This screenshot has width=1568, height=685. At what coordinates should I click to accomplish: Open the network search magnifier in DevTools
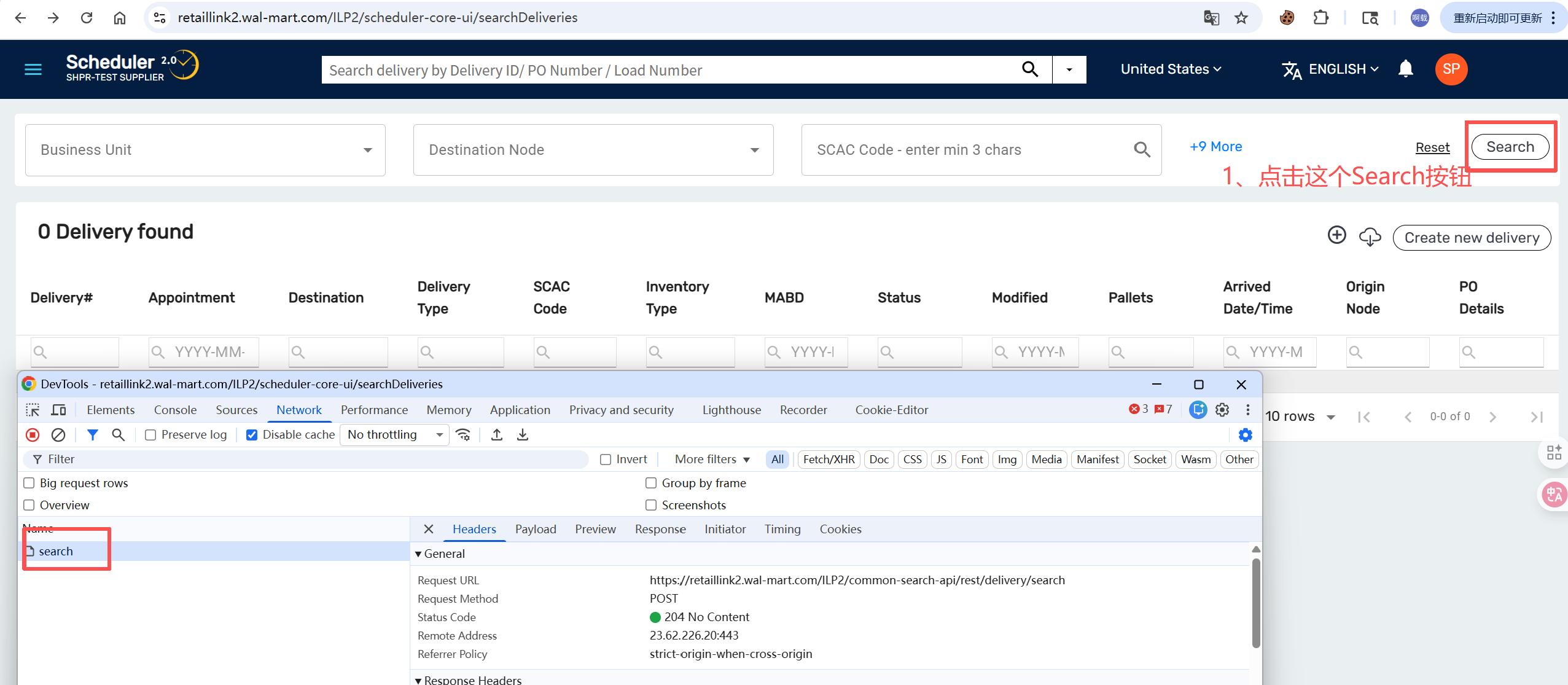119,435
